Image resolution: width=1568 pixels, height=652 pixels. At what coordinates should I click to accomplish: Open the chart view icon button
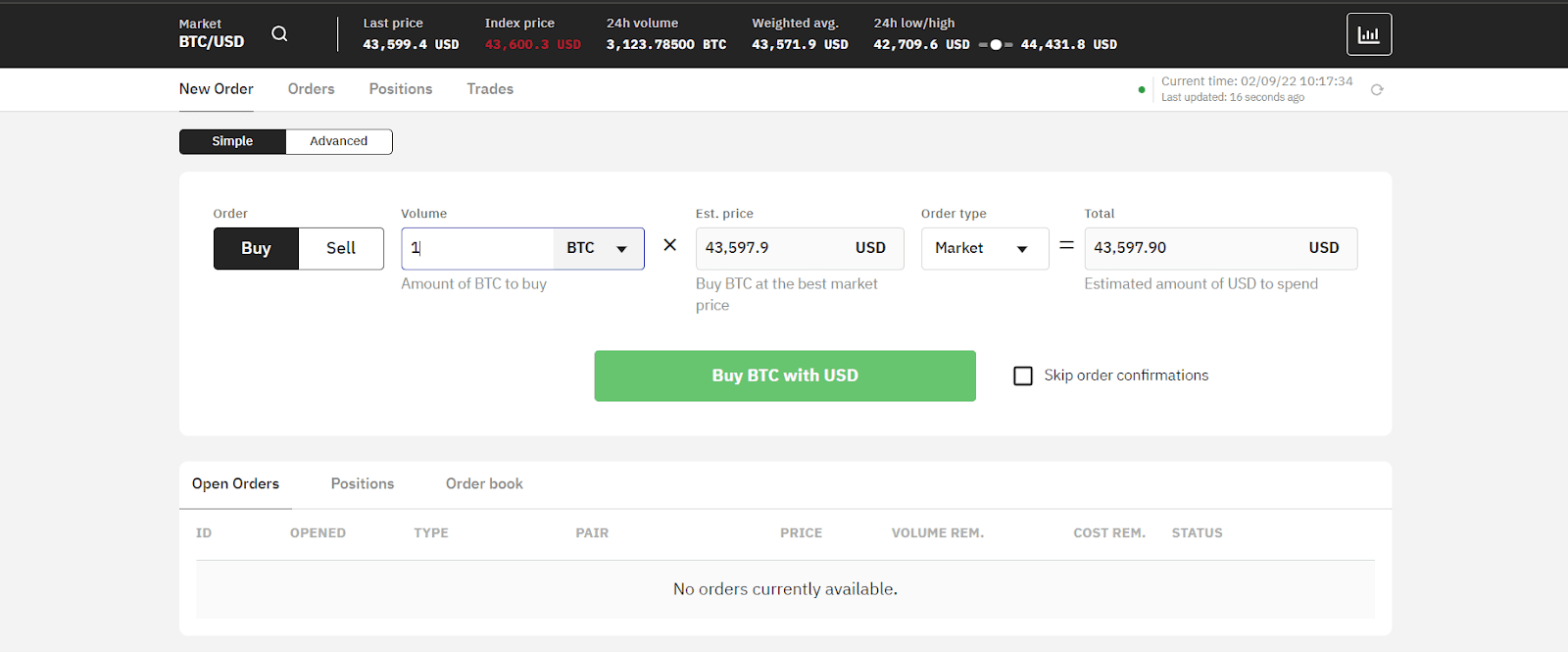pyautogui.click(x=1368, y=34)
